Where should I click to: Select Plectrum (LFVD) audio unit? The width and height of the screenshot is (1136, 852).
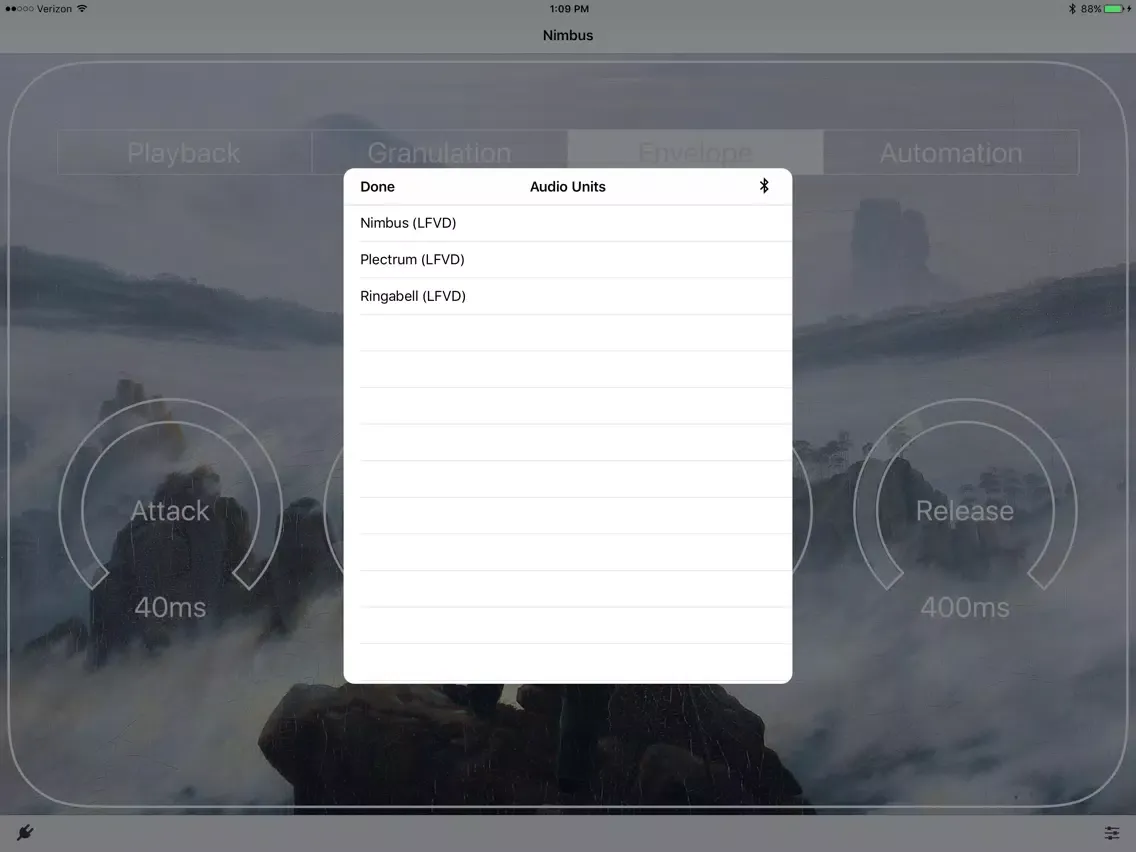[567, 259]
